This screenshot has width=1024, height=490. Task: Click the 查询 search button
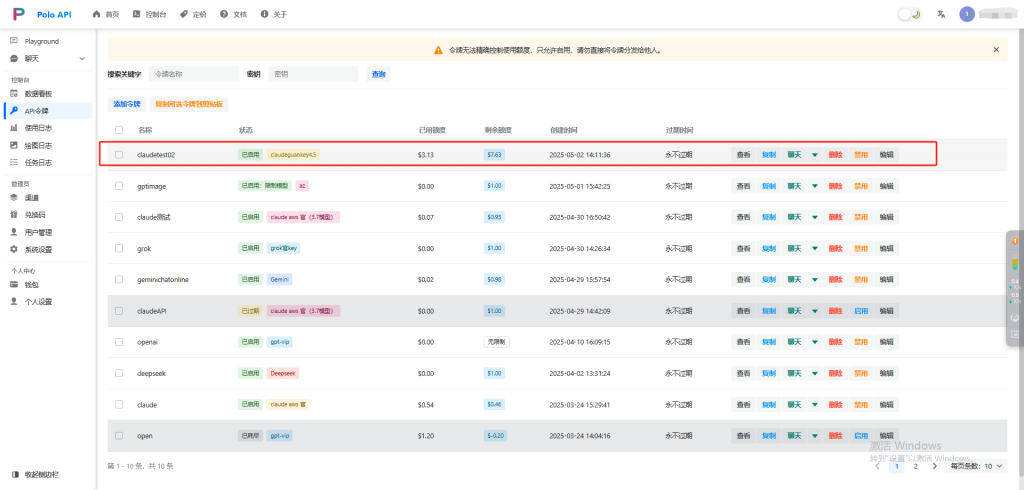tap(379, 74)
